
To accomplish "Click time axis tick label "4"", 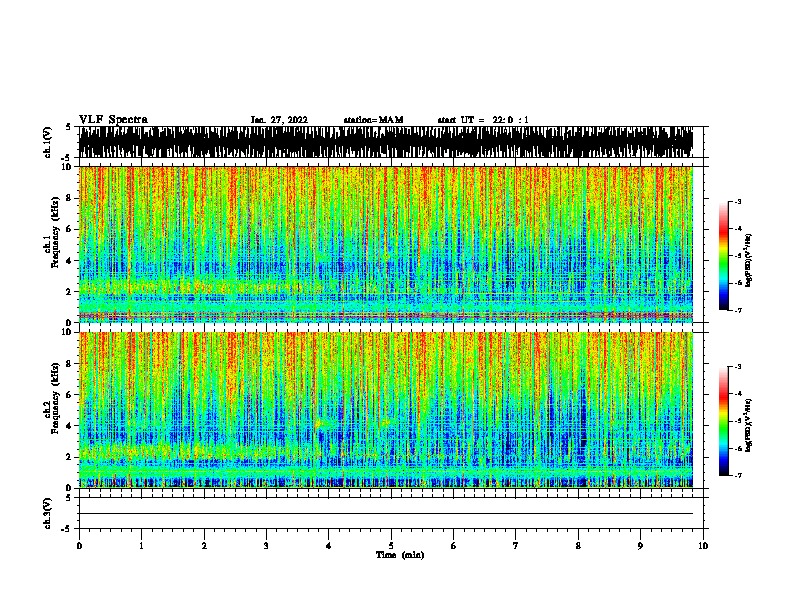I will pos(329,545).
